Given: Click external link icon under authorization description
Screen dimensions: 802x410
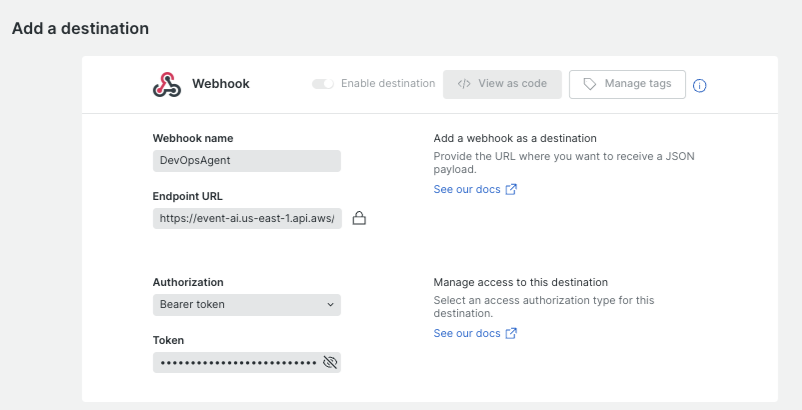Looking at the screenshot, I should coord(512,333).
